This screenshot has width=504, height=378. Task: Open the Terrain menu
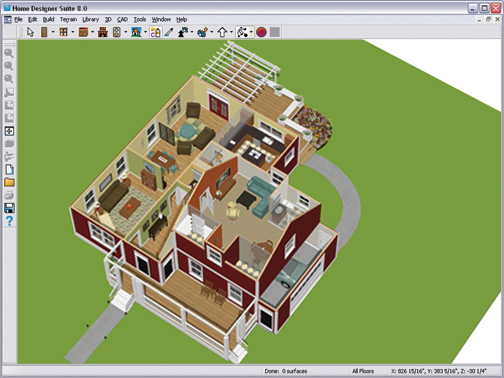coord(68,20)
